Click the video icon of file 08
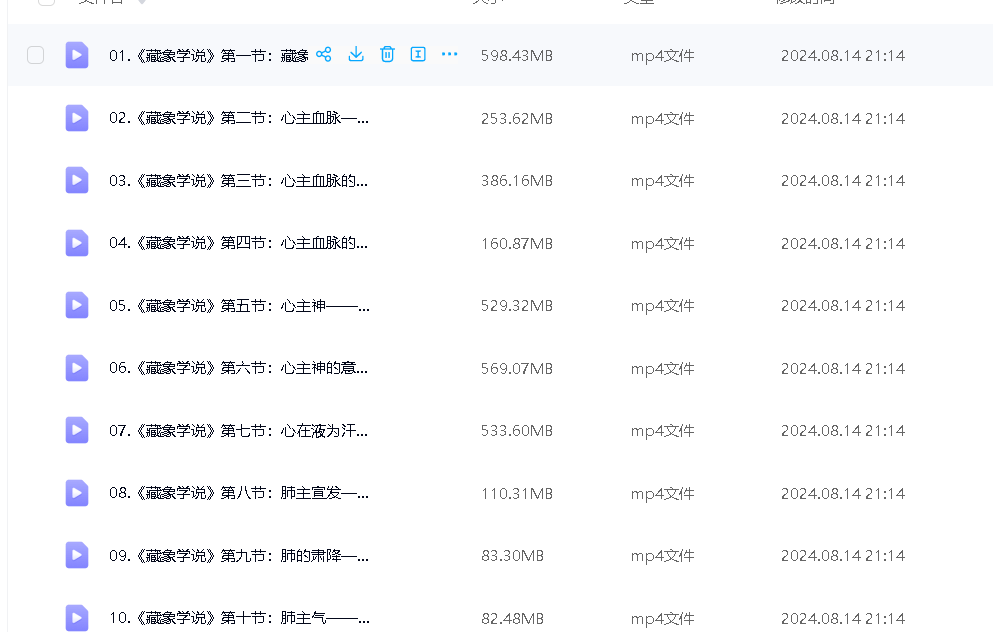Viewport: 993px width, 632px height. [x=77, y=493]
